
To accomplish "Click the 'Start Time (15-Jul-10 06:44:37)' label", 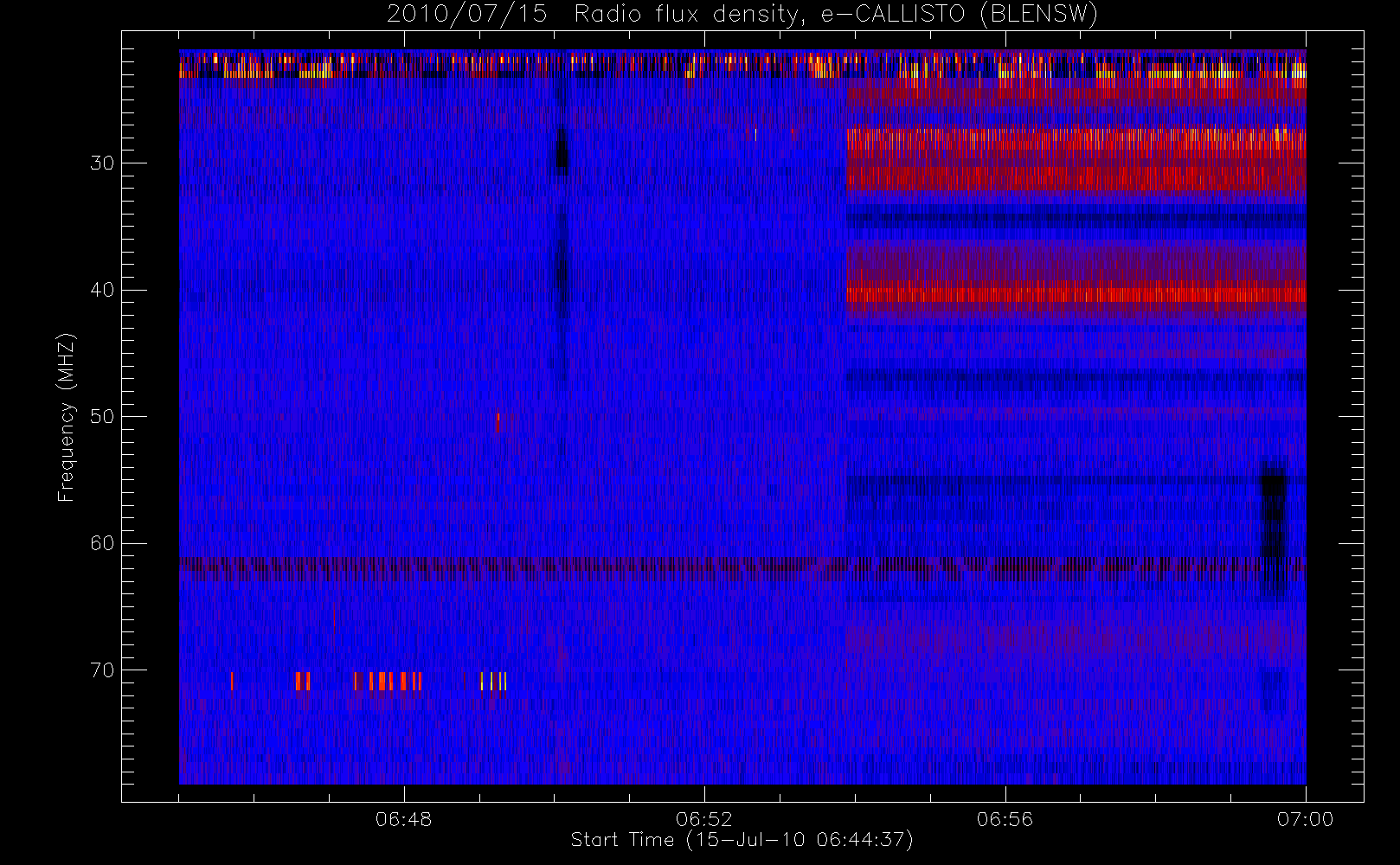I will click(x=742, y=839).
